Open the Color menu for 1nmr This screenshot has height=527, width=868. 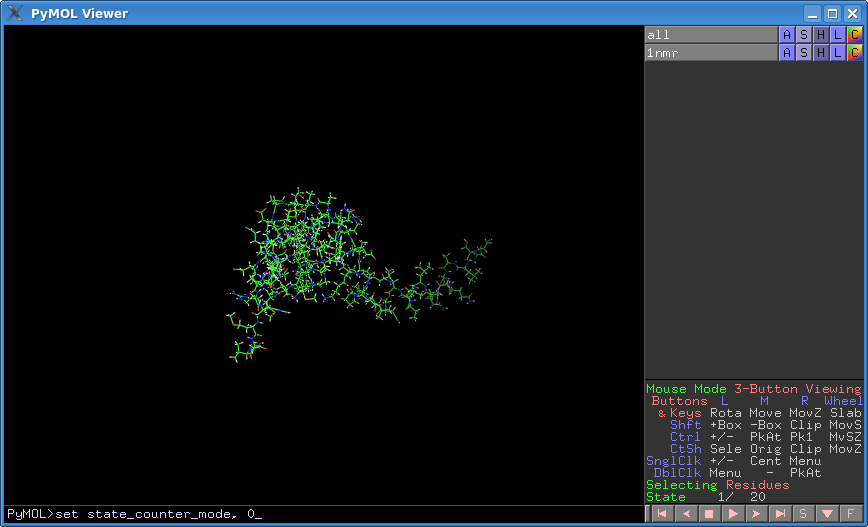pyautogui.click(x=854, y=52)
